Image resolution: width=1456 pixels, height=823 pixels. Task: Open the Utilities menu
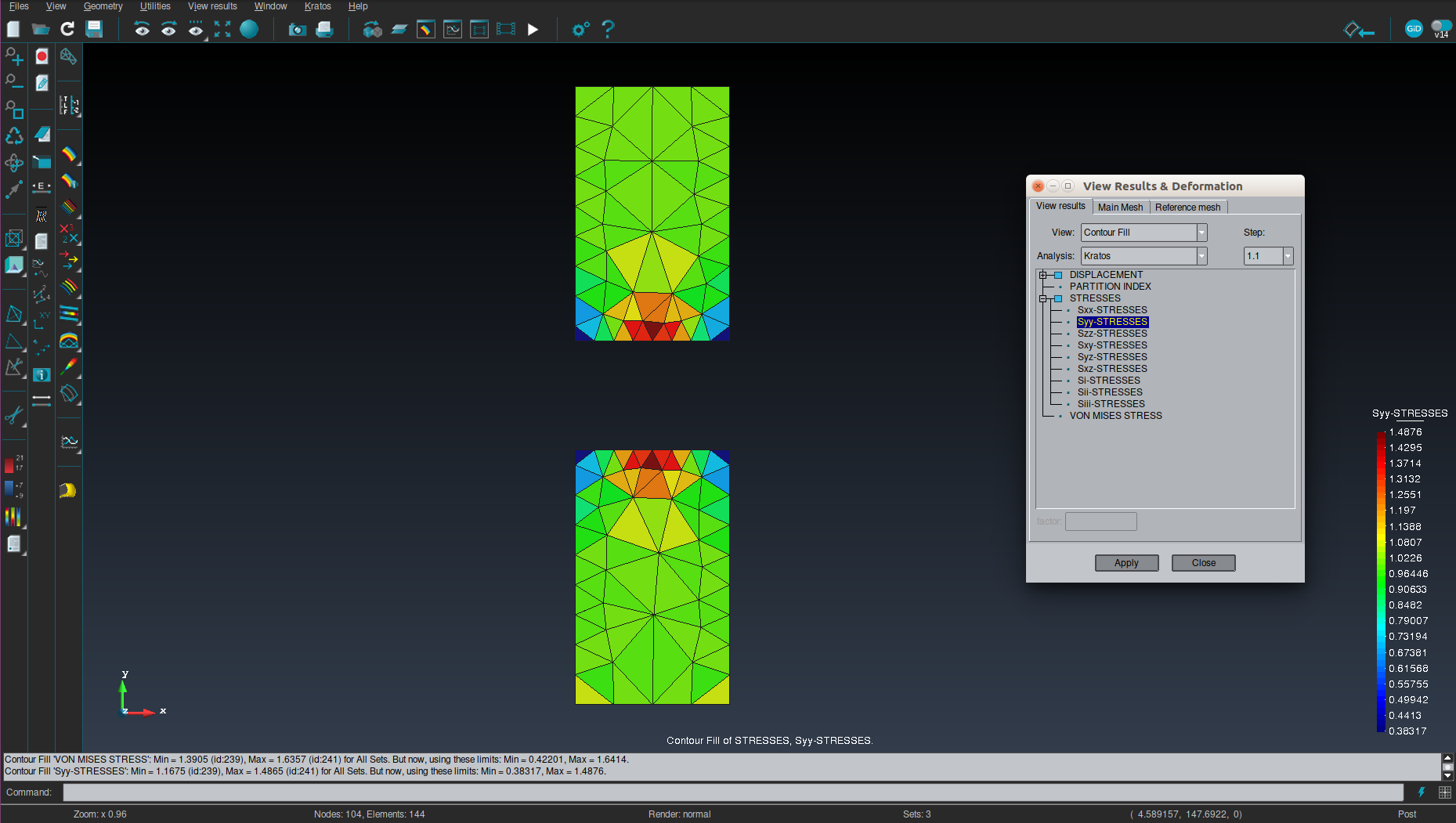pyautogui.click(x=155, y=6)
